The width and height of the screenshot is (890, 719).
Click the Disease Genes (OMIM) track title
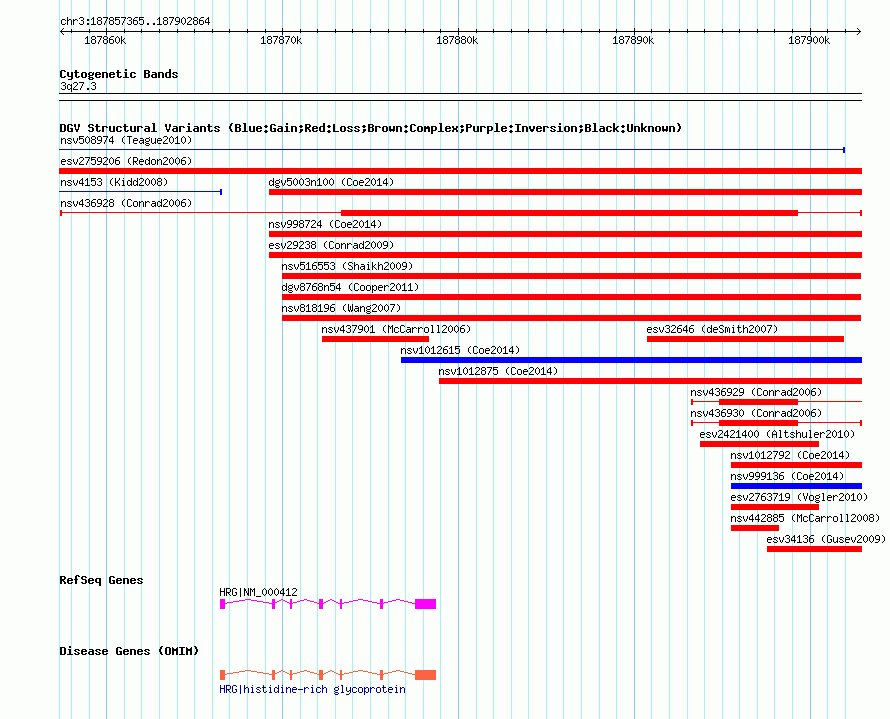coord(129,651)
